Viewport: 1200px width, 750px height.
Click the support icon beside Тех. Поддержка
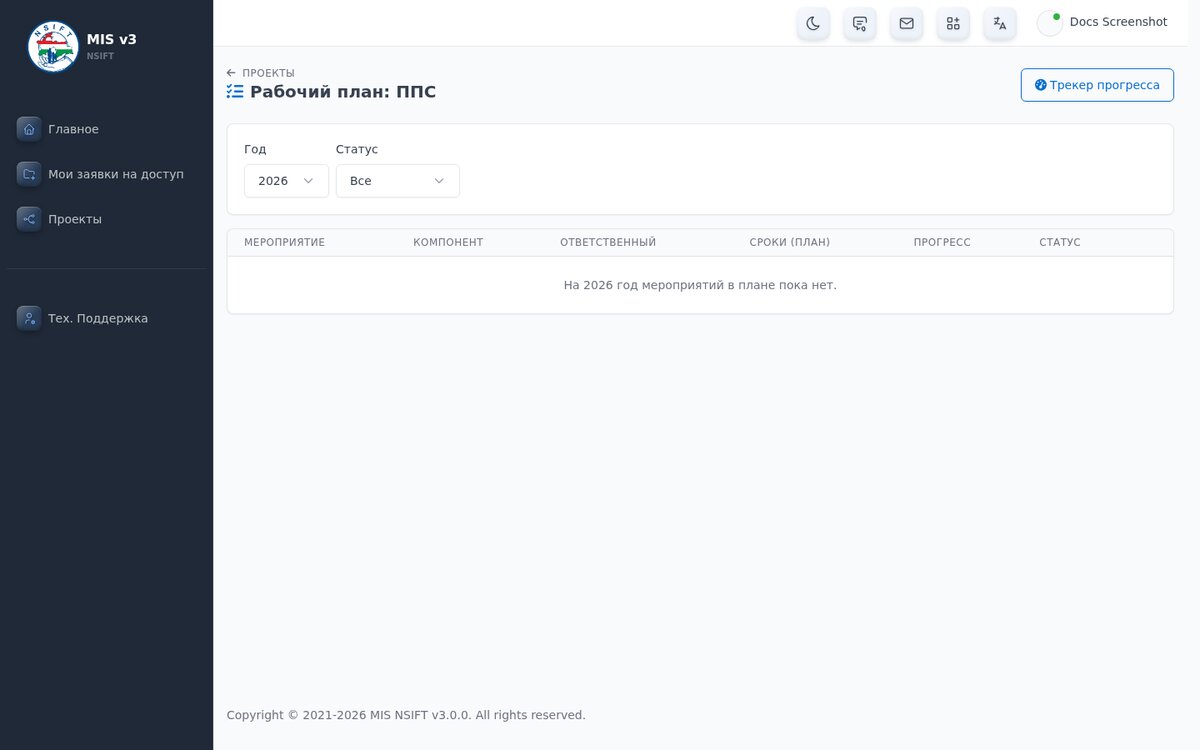click(29, 318)
